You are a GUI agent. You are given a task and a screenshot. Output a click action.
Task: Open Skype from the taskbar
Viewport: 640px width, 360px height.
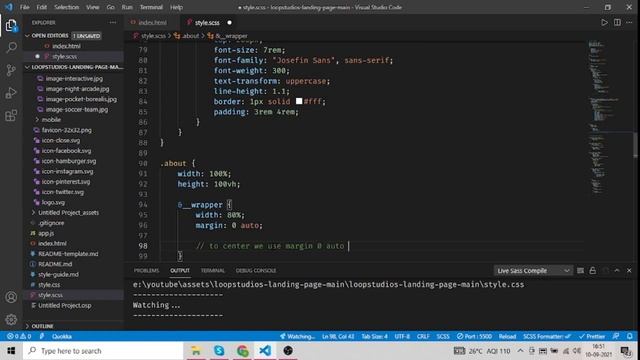click(x=219, y=351)
